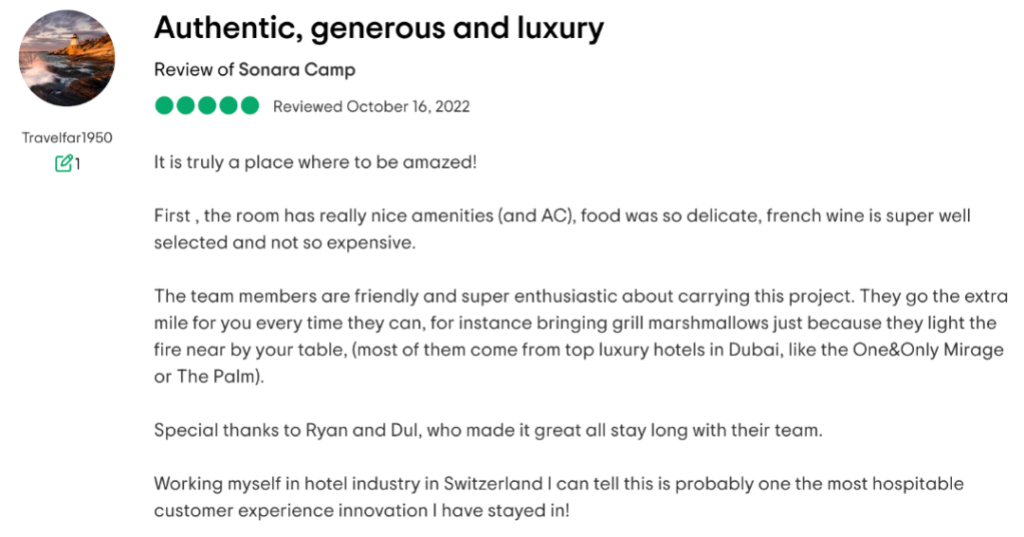The width and height of the screenshot is (1024, 537).
Task: Click the first green rating bubble
Action: point(165,105)
